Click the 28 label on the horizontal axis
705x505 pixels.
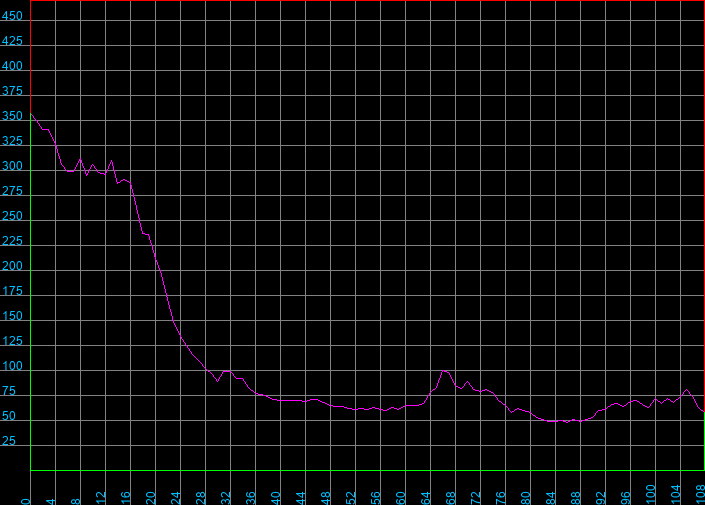(201, 498)
